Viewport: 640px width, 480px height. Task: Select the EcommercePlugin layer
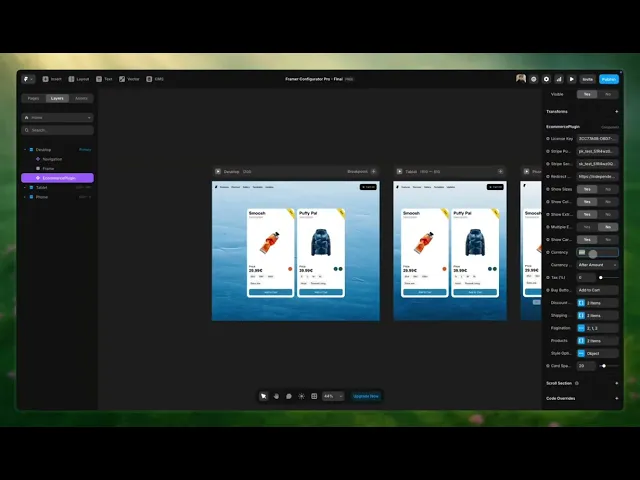pyautogui.click(x=57, y=178)
